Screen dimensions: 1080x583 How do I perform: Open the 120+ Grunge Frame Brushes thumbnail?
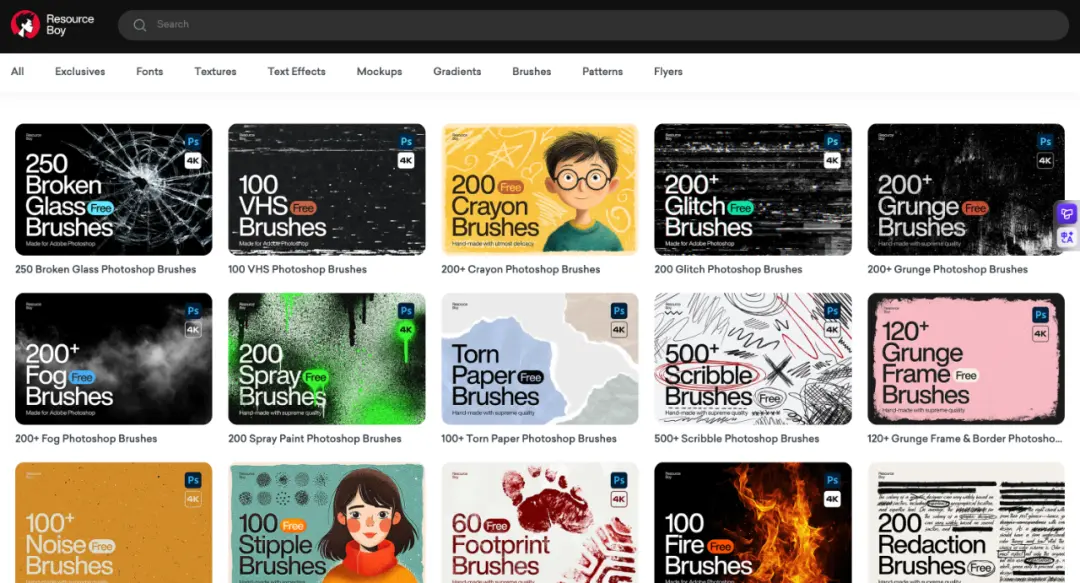click(966, 359)
